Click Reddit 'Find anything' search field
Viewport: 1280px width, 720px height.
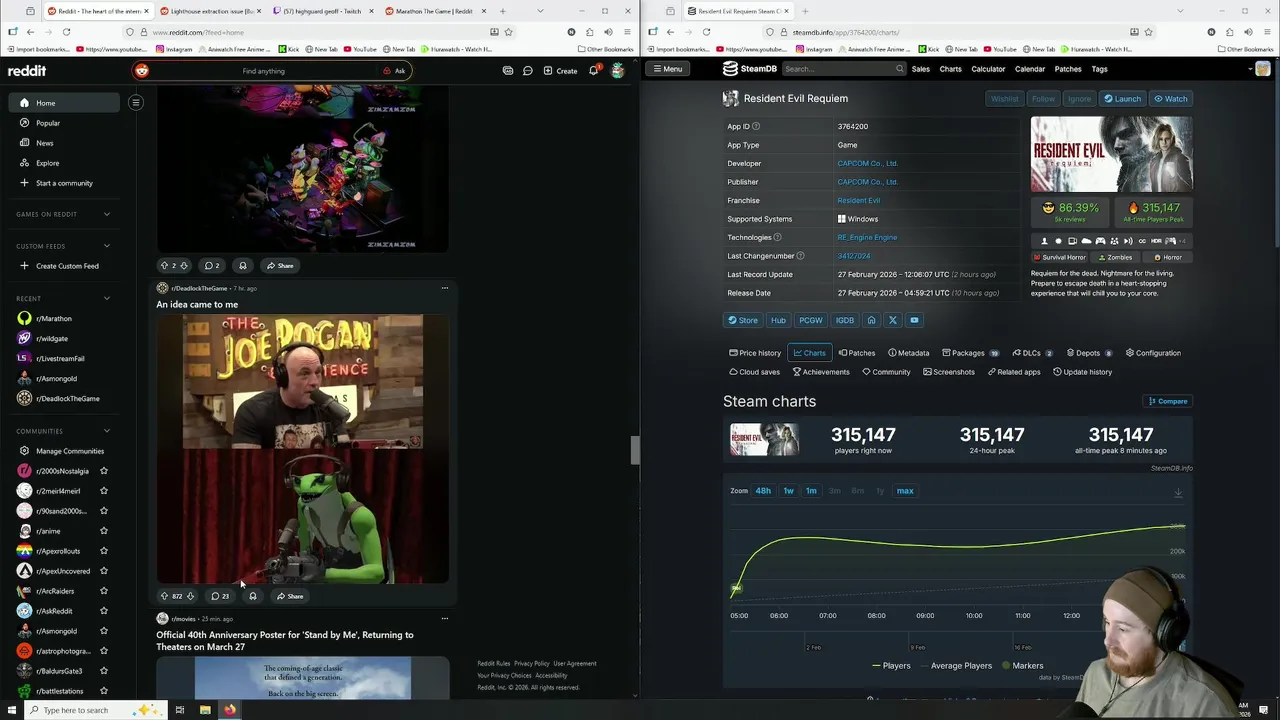263,71
